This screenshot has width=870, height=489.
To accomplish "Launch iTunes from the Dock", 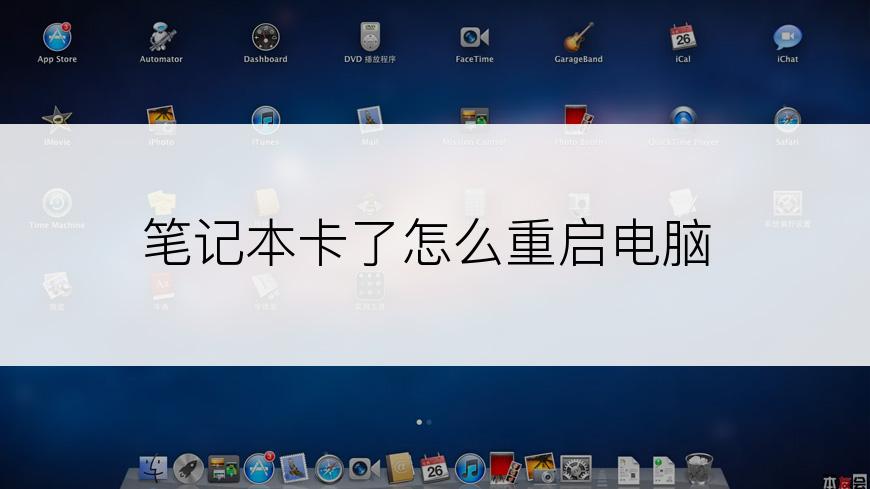I will click(x=470, y=469).
